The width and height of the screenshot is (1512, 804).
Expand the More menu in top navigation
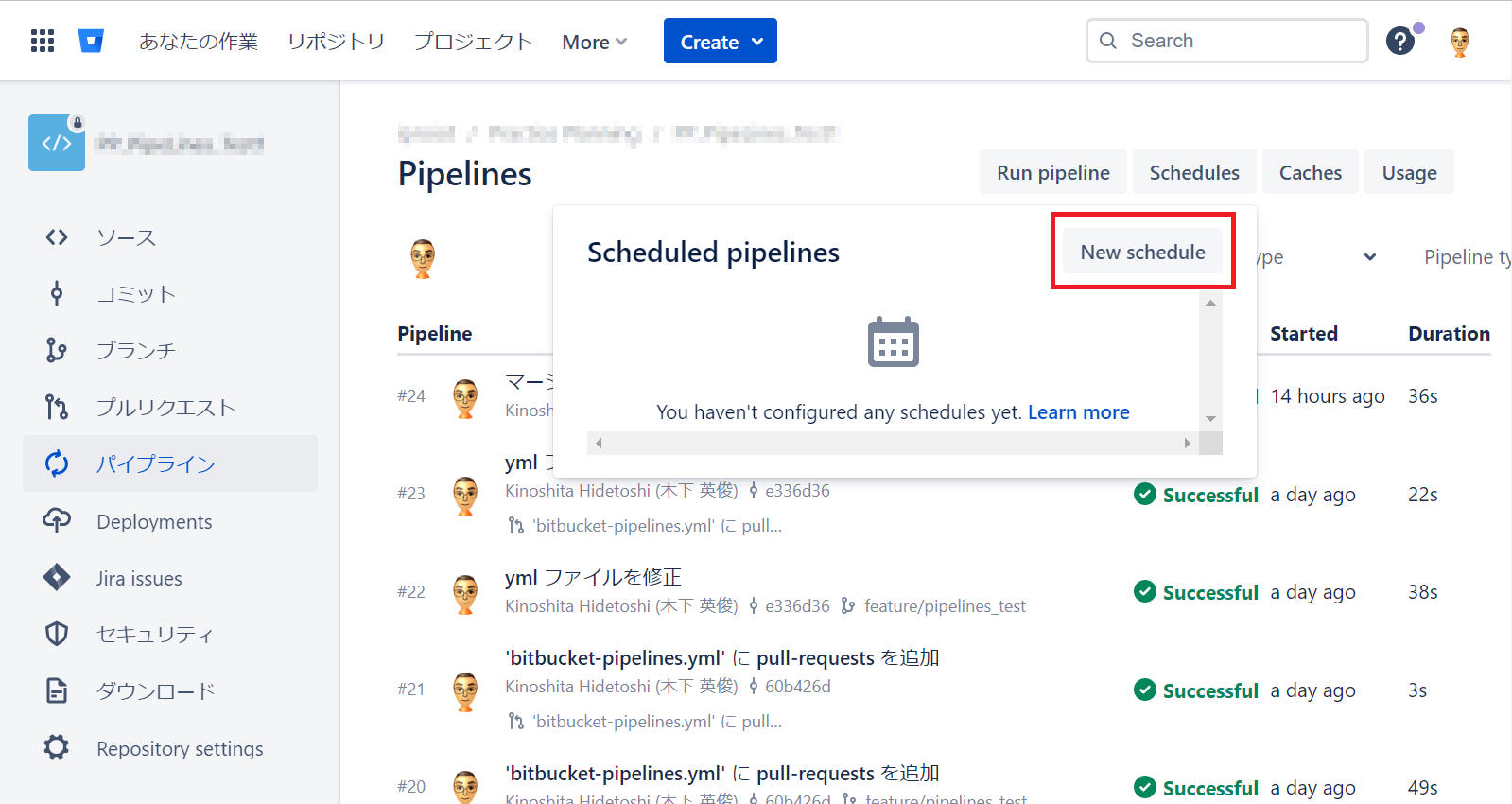pyautogui.click(x=594, y=42)
